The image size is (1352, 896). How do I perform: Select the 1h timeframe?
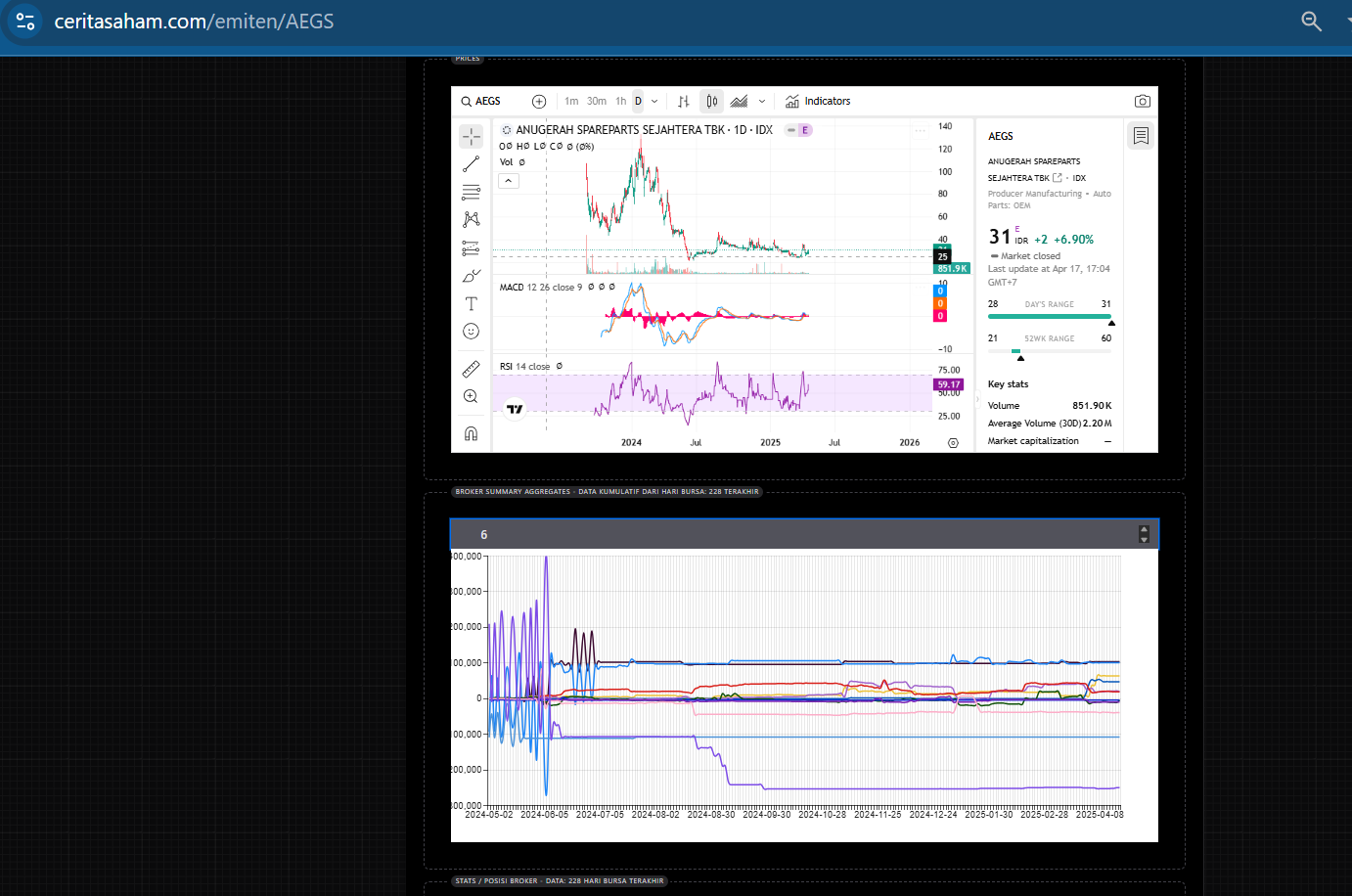[x=620, y=101]
